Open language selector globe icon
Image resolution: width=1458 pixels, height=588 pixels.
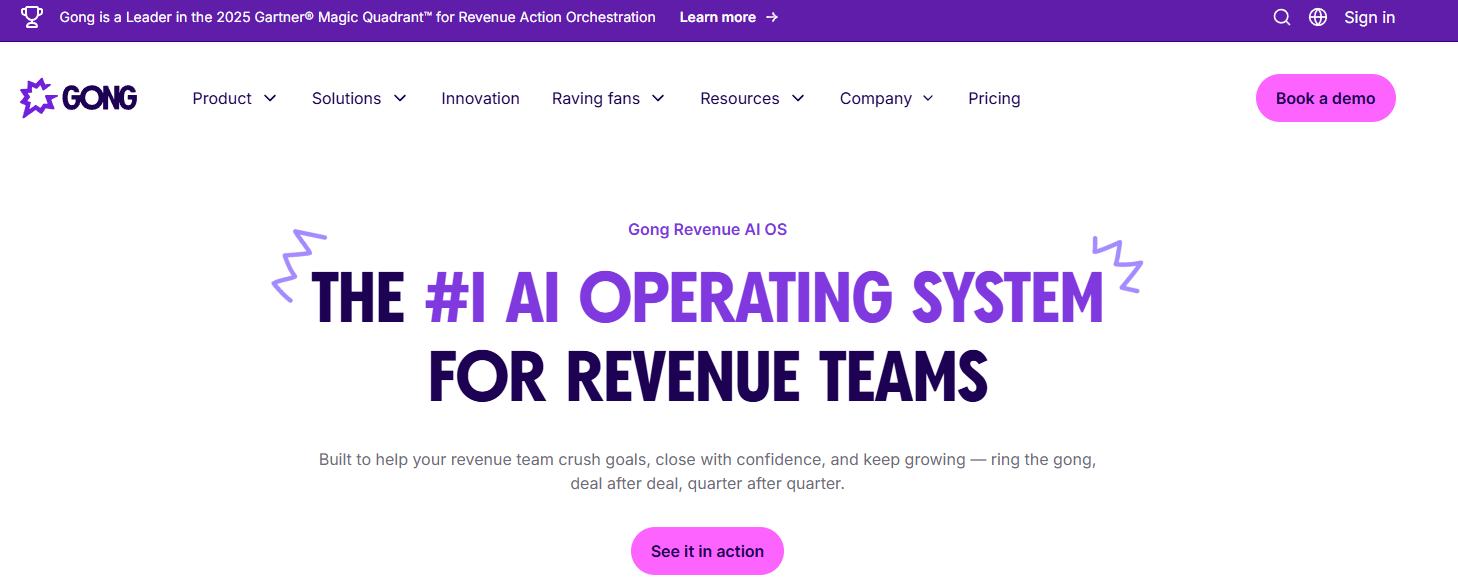1318,17
